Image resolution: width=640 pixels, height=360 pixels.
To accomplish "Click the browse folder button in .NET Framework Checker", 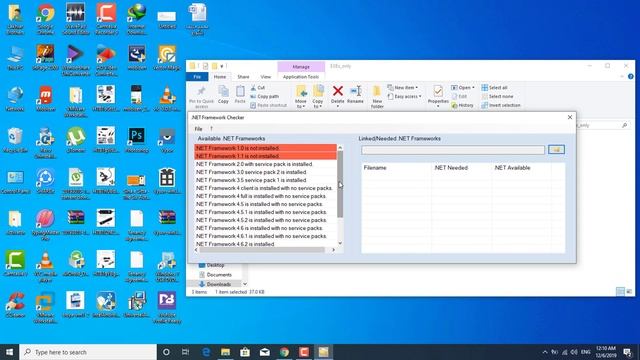I will tap(556, 150).
